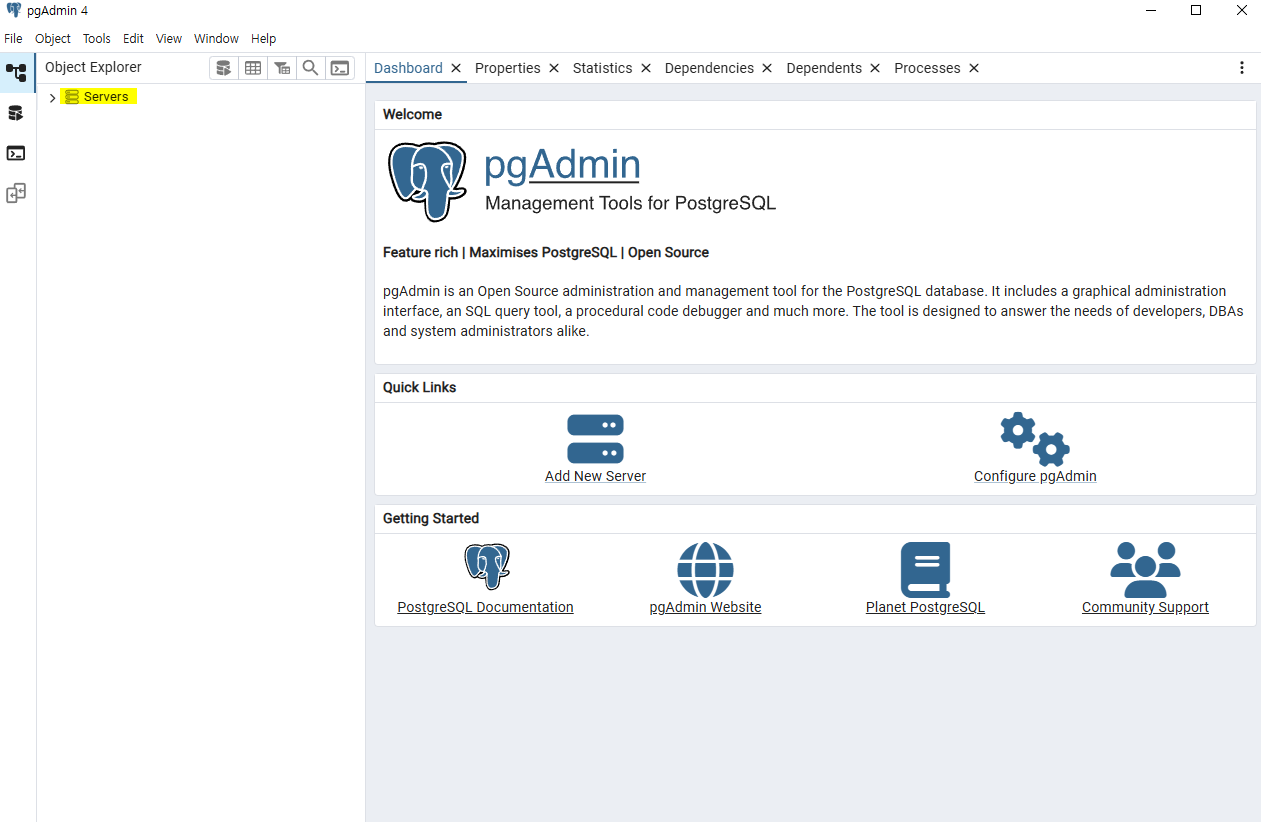Close the Dependencies tab
The height and width of the screenshot is (822, 1261).
coord(767,68)
